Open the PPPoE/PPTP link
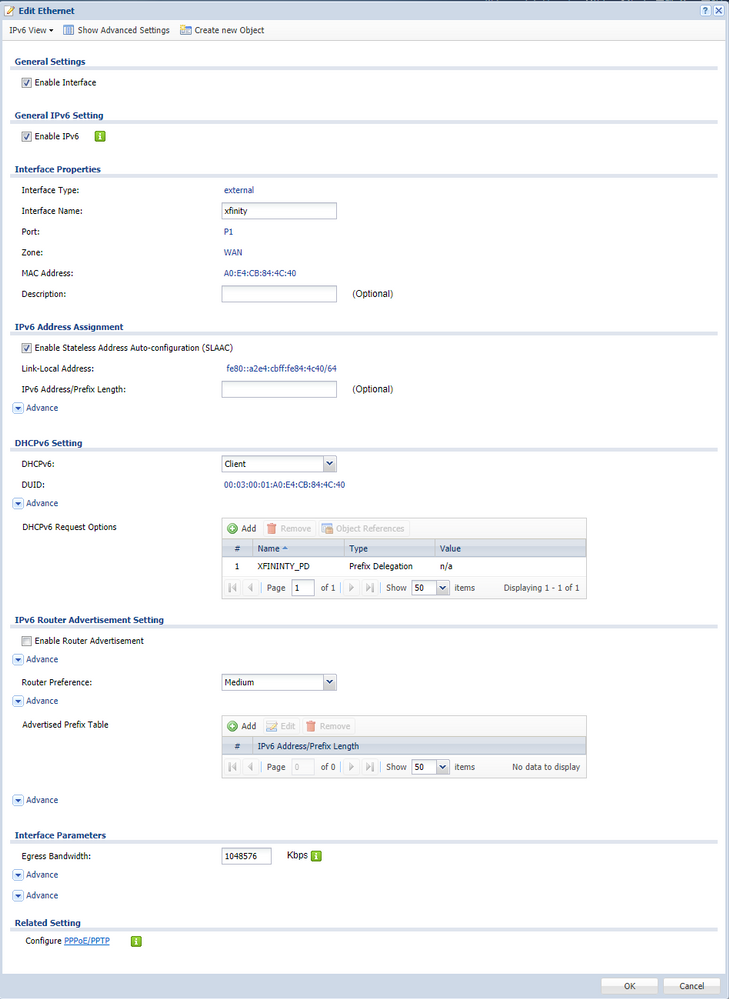Viewport: 729px width, 999px height. click(87, 941)
